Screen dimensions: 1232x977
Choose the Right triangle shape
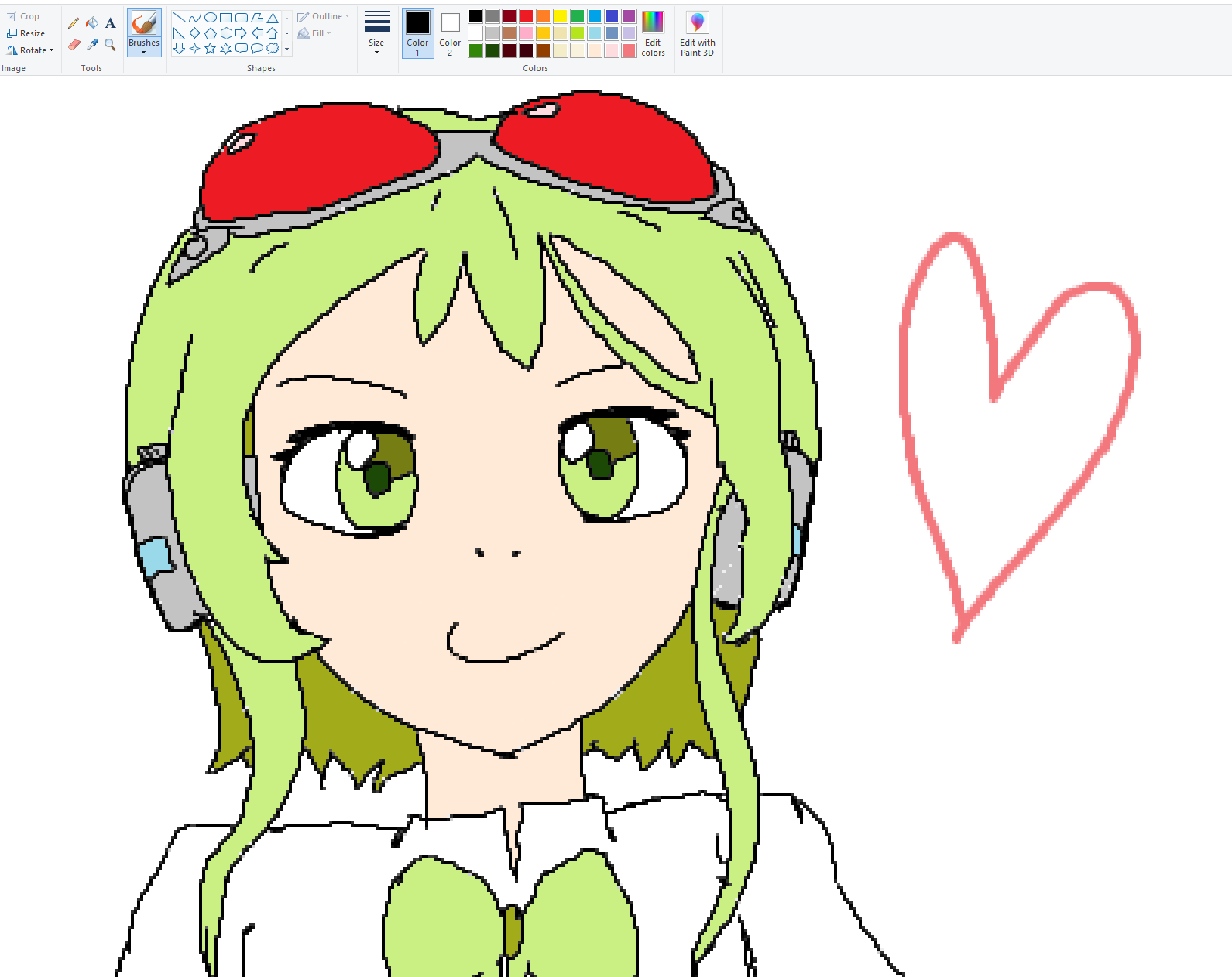pos(179,33)
